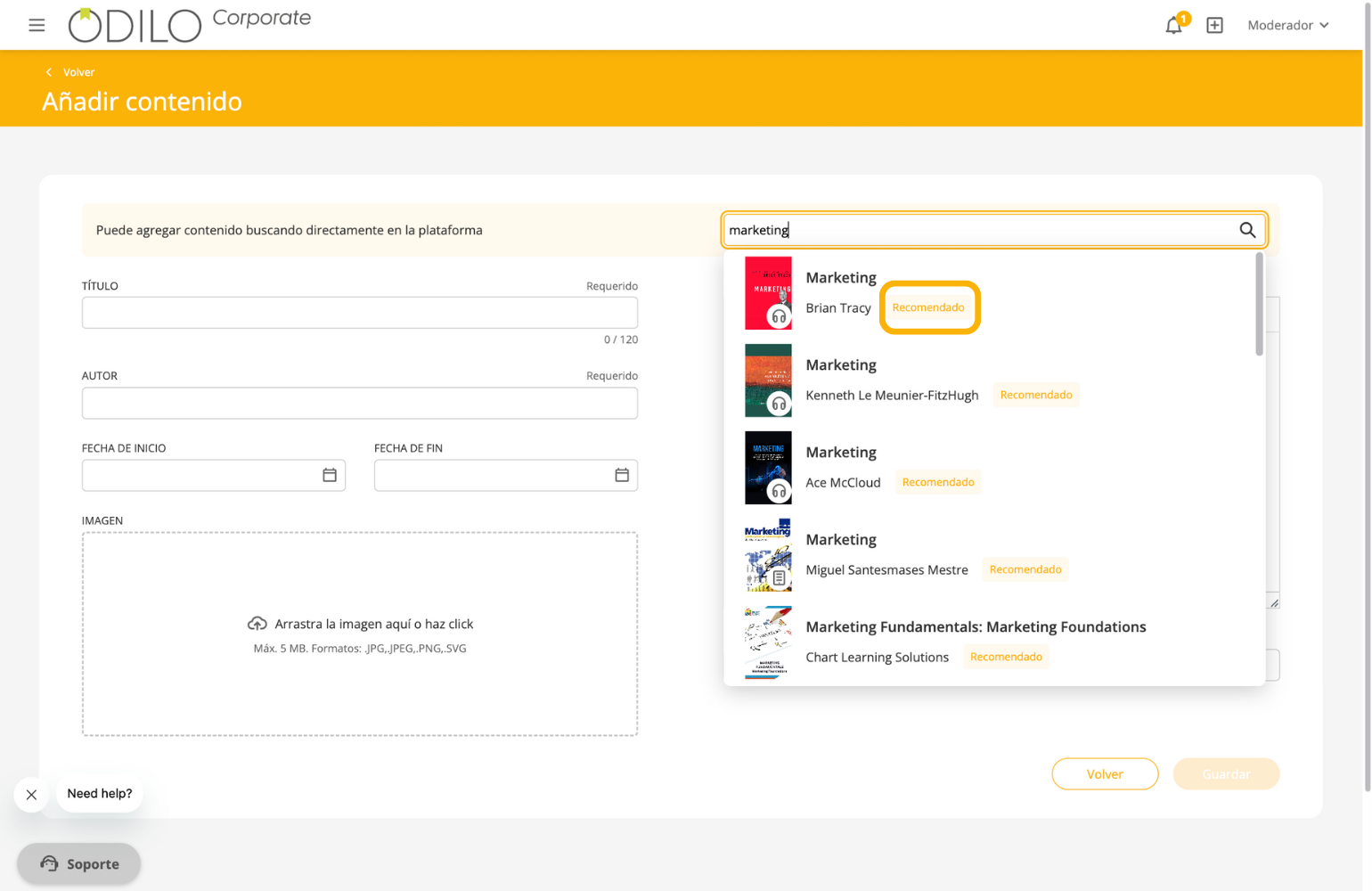Choose Marketing by Ace McCloud
Screen dimensions: 1372x891
coord(840,453)
